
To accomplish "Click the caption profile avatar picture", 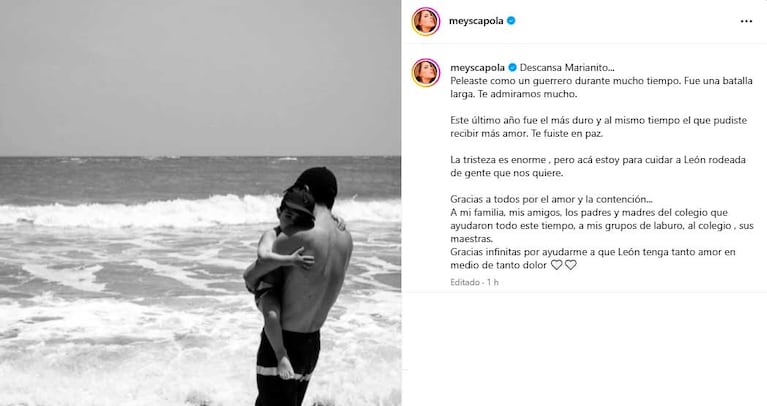I will tap(426, 72).
